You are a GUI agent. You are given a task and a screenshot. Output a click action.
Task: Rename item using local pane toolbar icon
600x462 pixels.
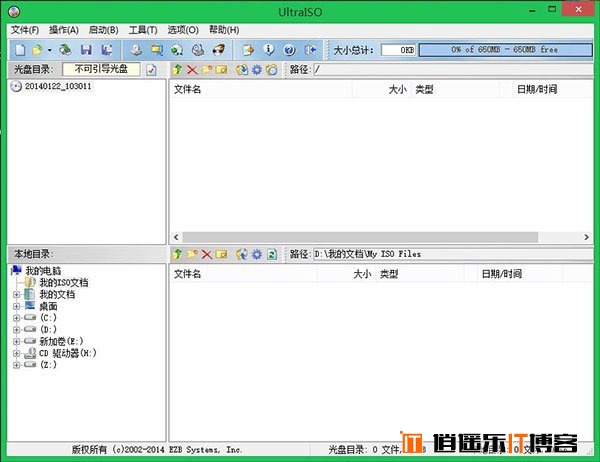pyautogui.click(x=222, y=254)
